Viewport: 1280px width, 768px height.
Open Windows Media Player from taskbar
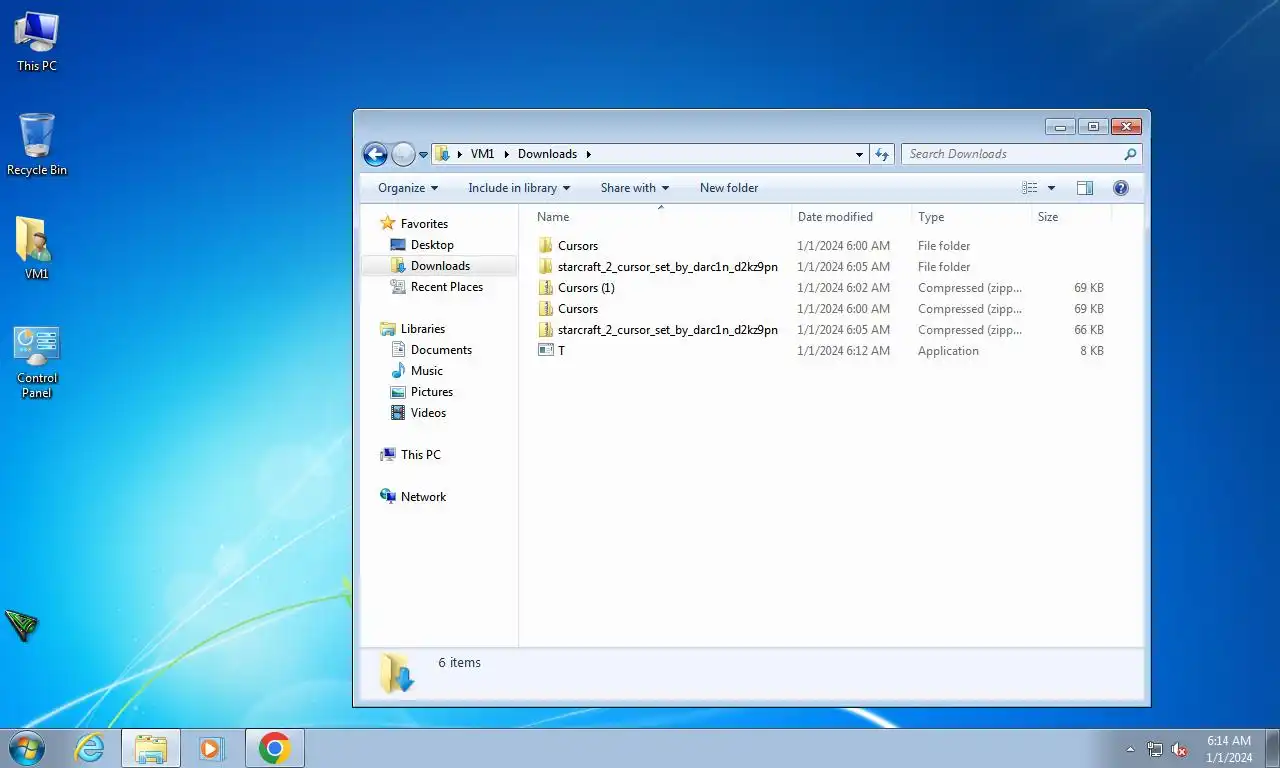click(211, 748)
